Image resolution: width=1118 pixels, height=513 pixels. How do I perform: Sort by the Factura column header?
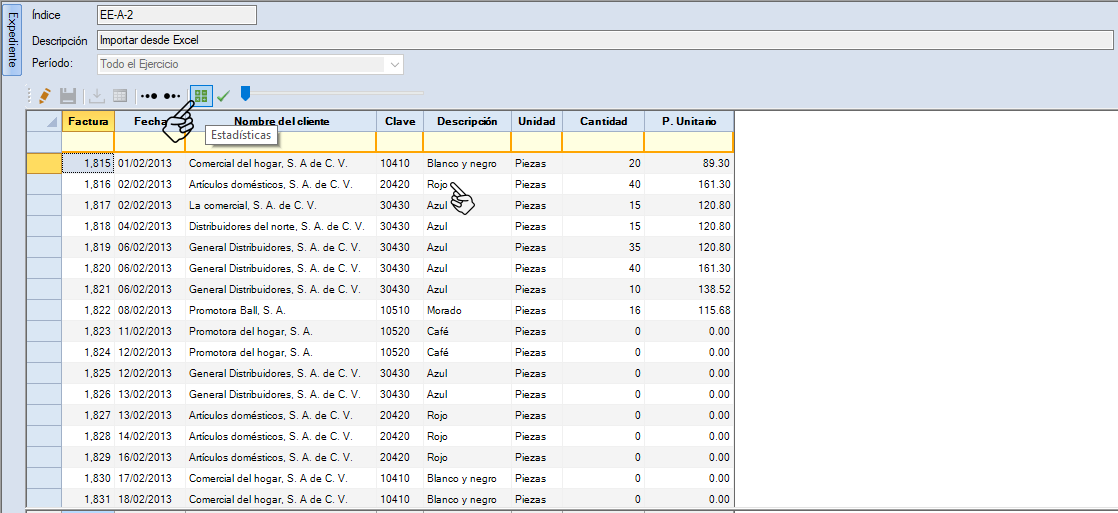pyautogui.click(x=88, y=121)
